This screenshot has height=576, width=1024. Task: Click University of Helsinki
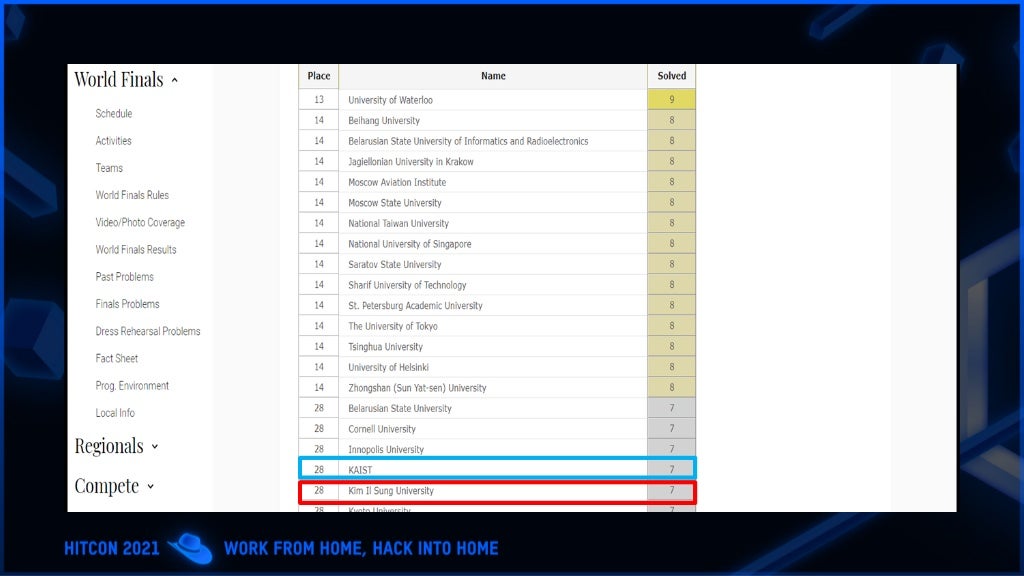pos(389,368)
